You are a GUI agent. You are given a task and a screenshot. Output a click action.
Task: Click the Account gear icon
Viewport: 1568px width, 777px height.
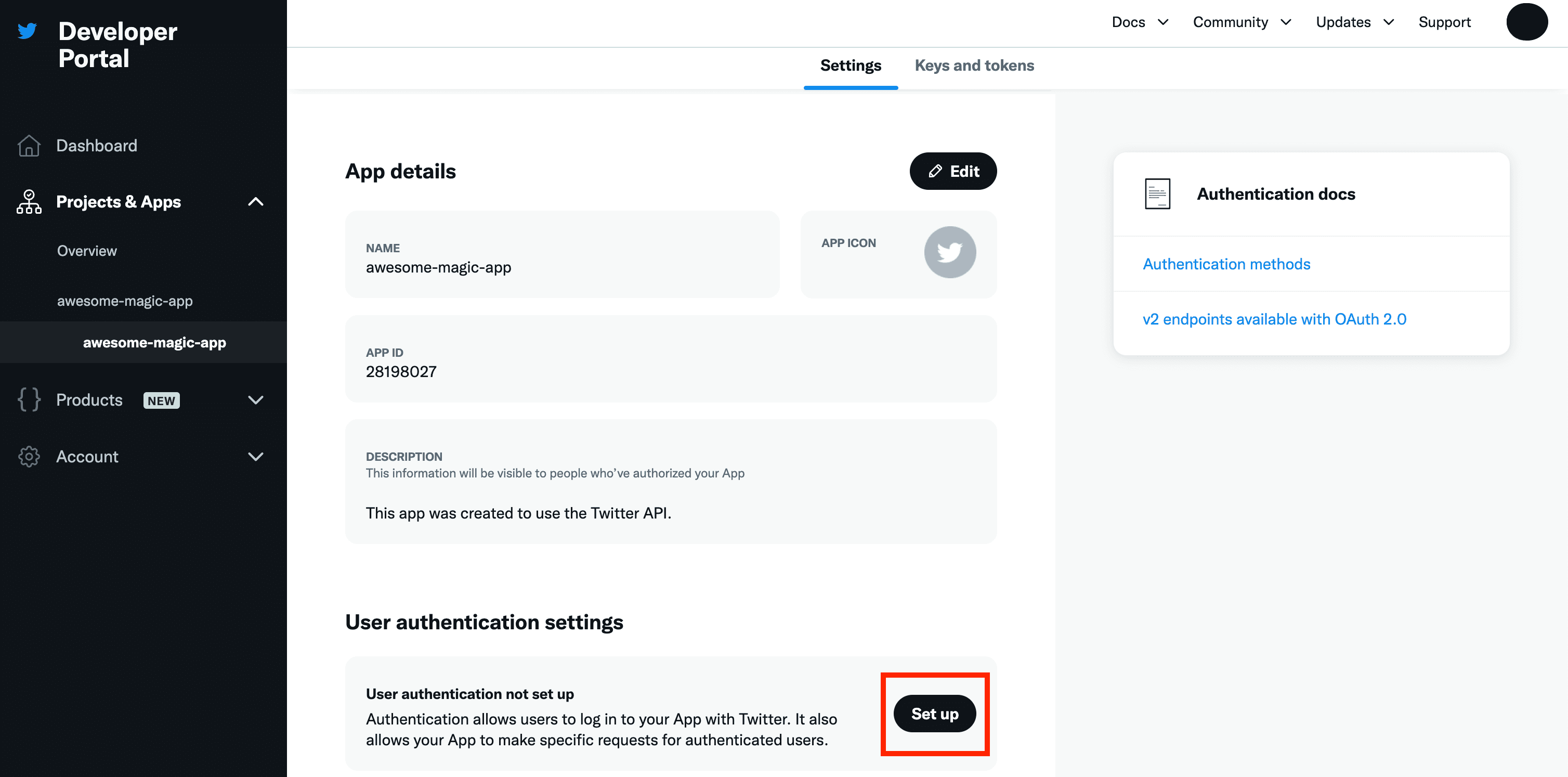[x=29, y=457]
